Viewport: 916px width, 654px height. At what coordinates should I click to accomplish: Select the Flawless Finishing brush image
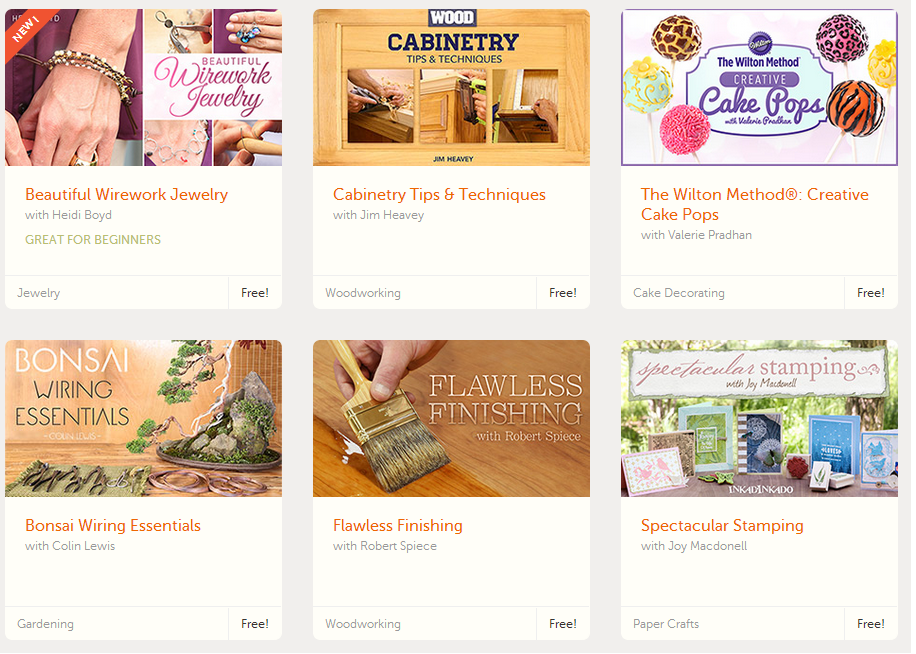click(x=452, y=419)
